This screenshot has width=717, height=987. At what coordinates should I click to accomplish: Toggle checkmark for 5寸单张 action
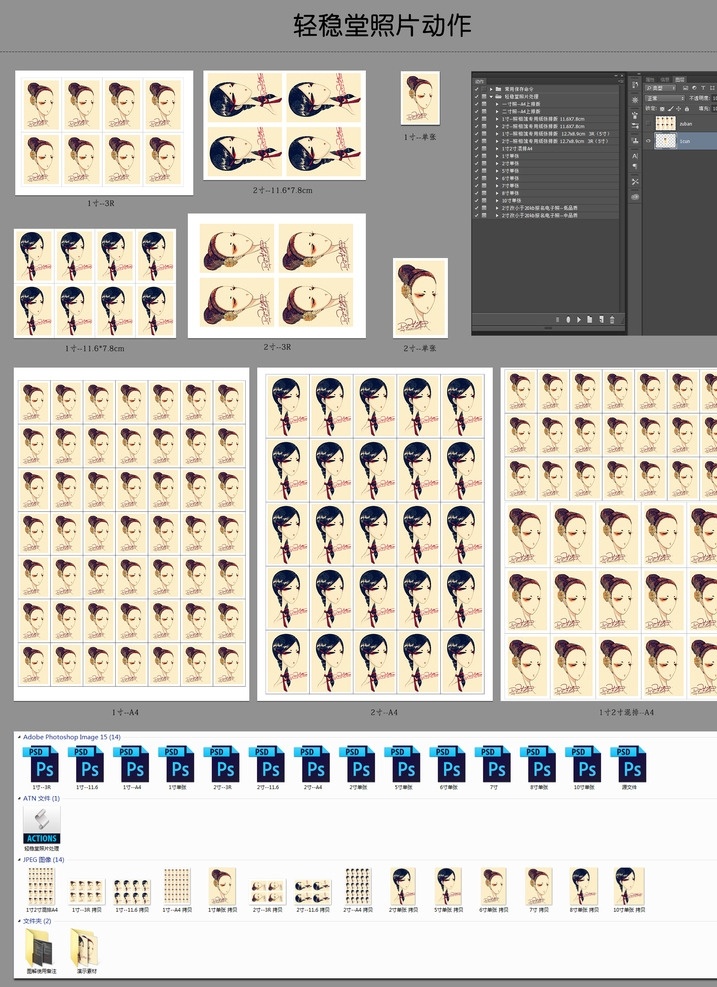[x=477, y=171]
